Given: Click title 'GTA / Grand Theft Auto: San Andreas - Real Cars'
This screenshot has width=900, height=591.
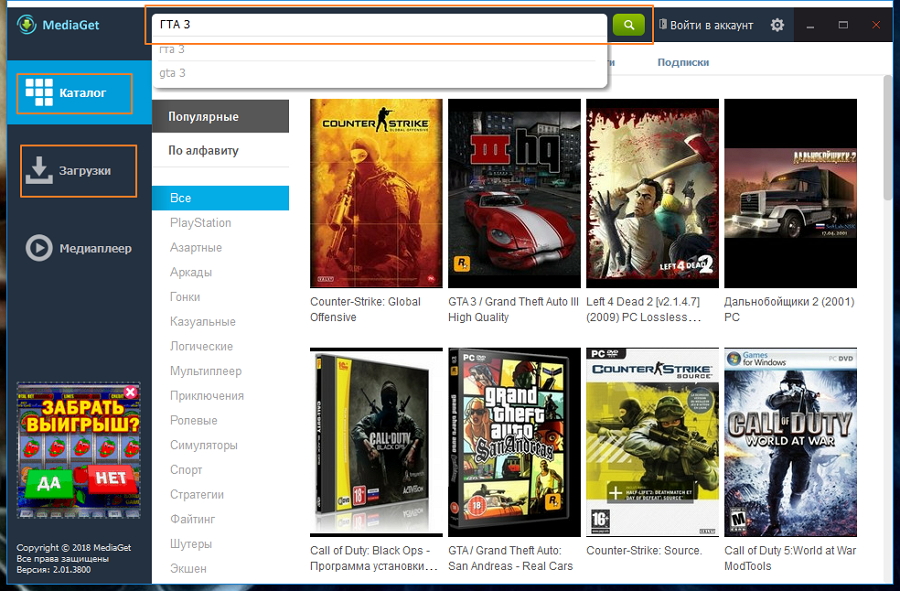Looking at the screenshot, I should click(510, 558).
